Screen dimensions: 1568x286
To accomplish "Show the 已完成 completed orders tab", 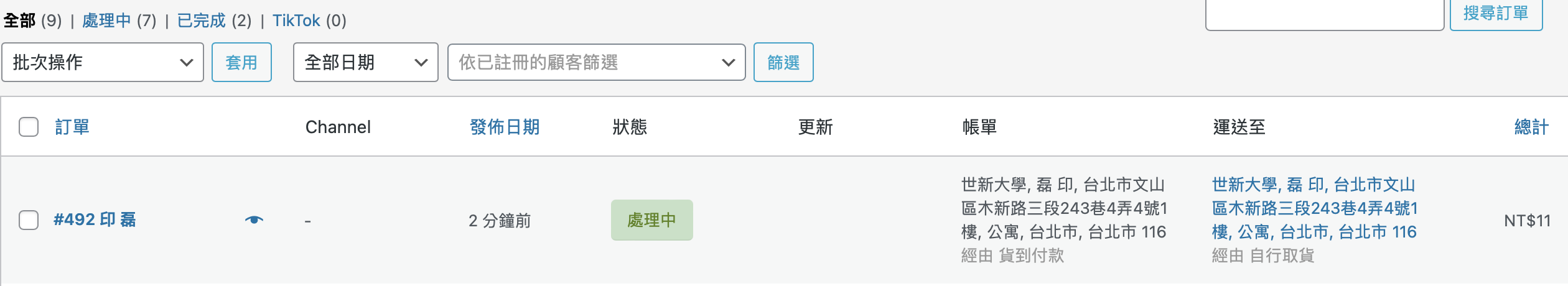I will coord(201,21).
